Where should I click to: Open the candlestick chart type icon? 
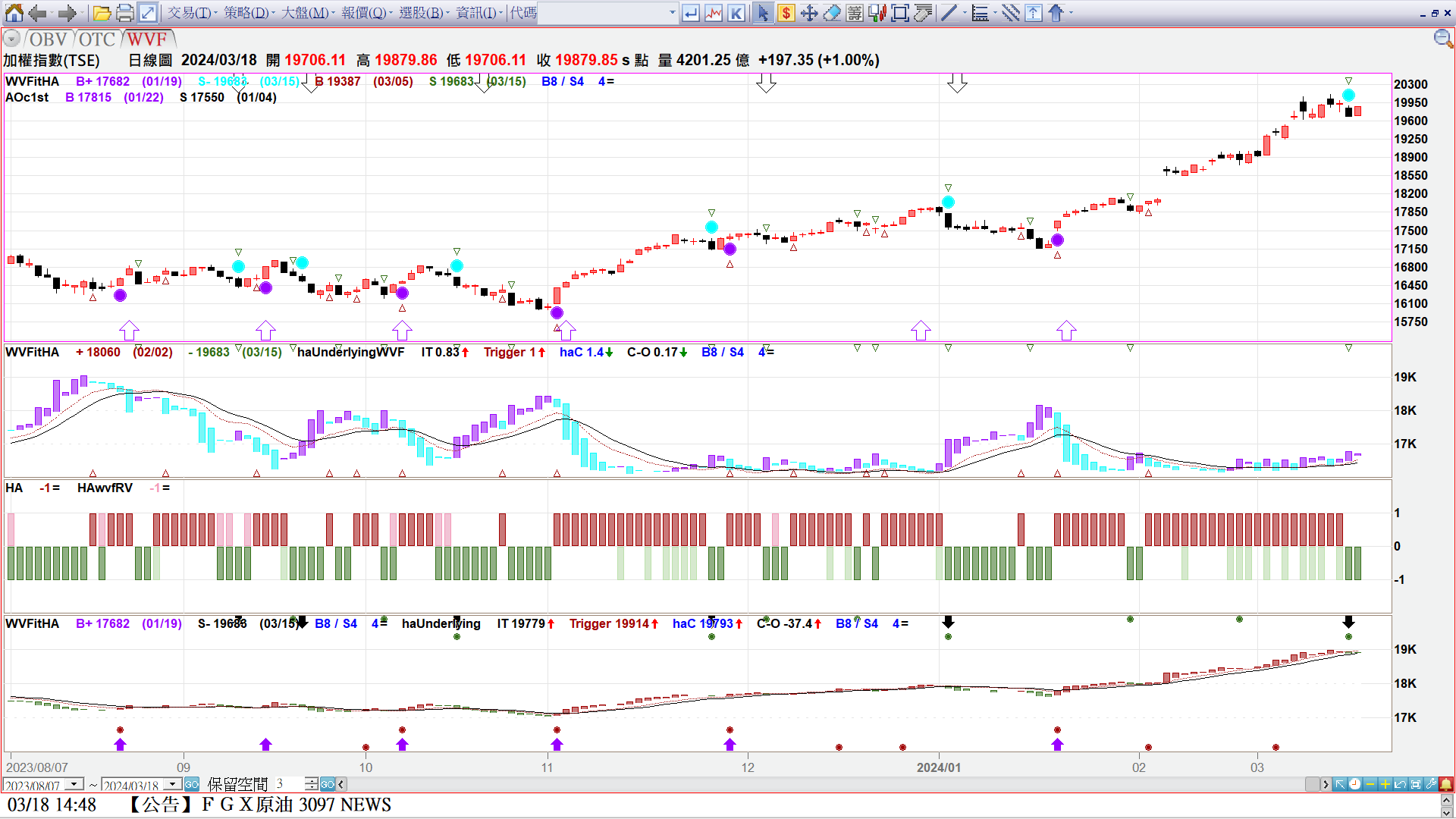coord(877,13)
